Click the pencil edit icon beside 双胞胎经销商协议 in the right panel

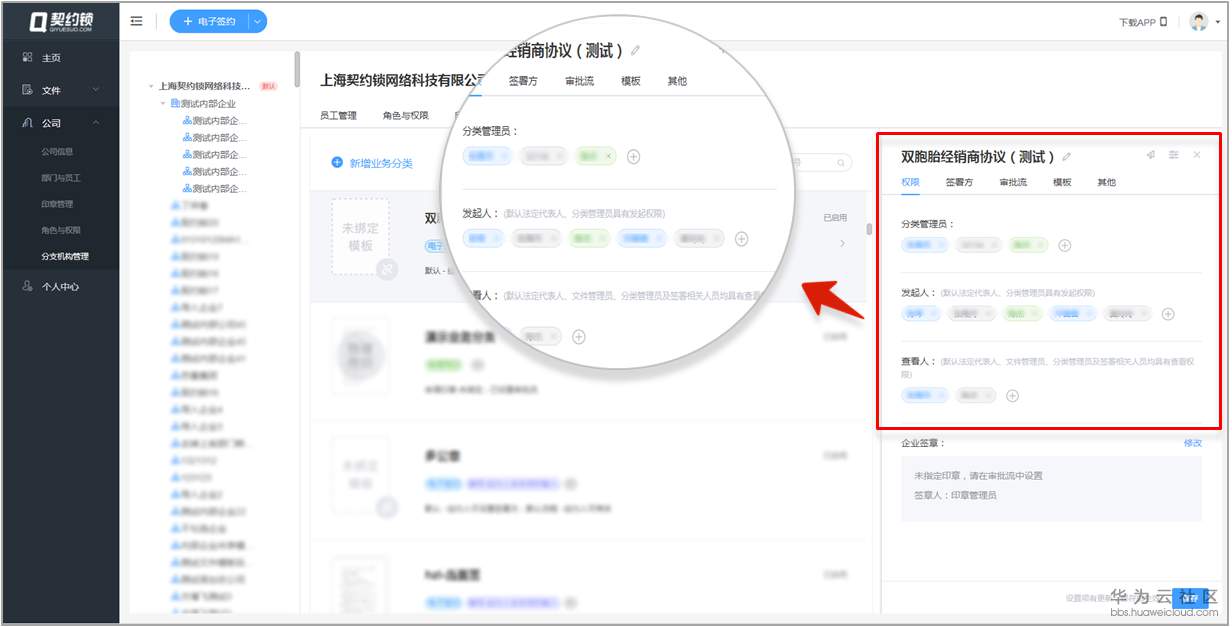1067,157
